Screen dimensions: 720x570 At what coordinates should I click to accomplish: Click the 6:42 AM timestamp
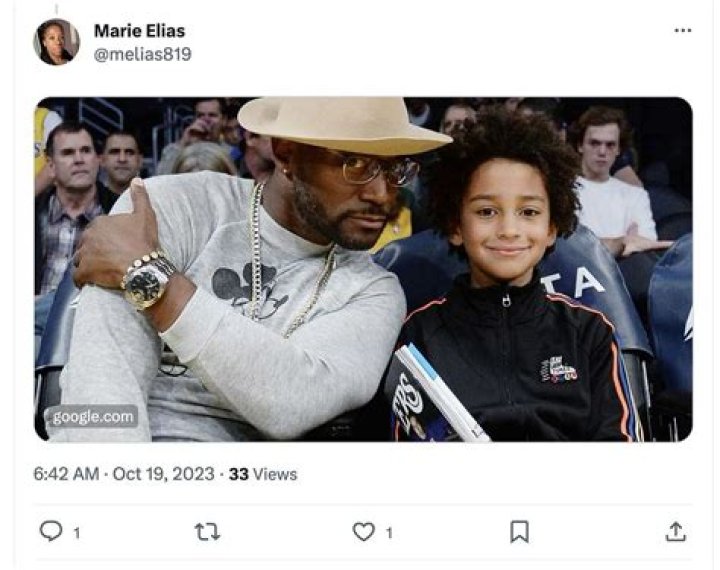coord(67,473)
